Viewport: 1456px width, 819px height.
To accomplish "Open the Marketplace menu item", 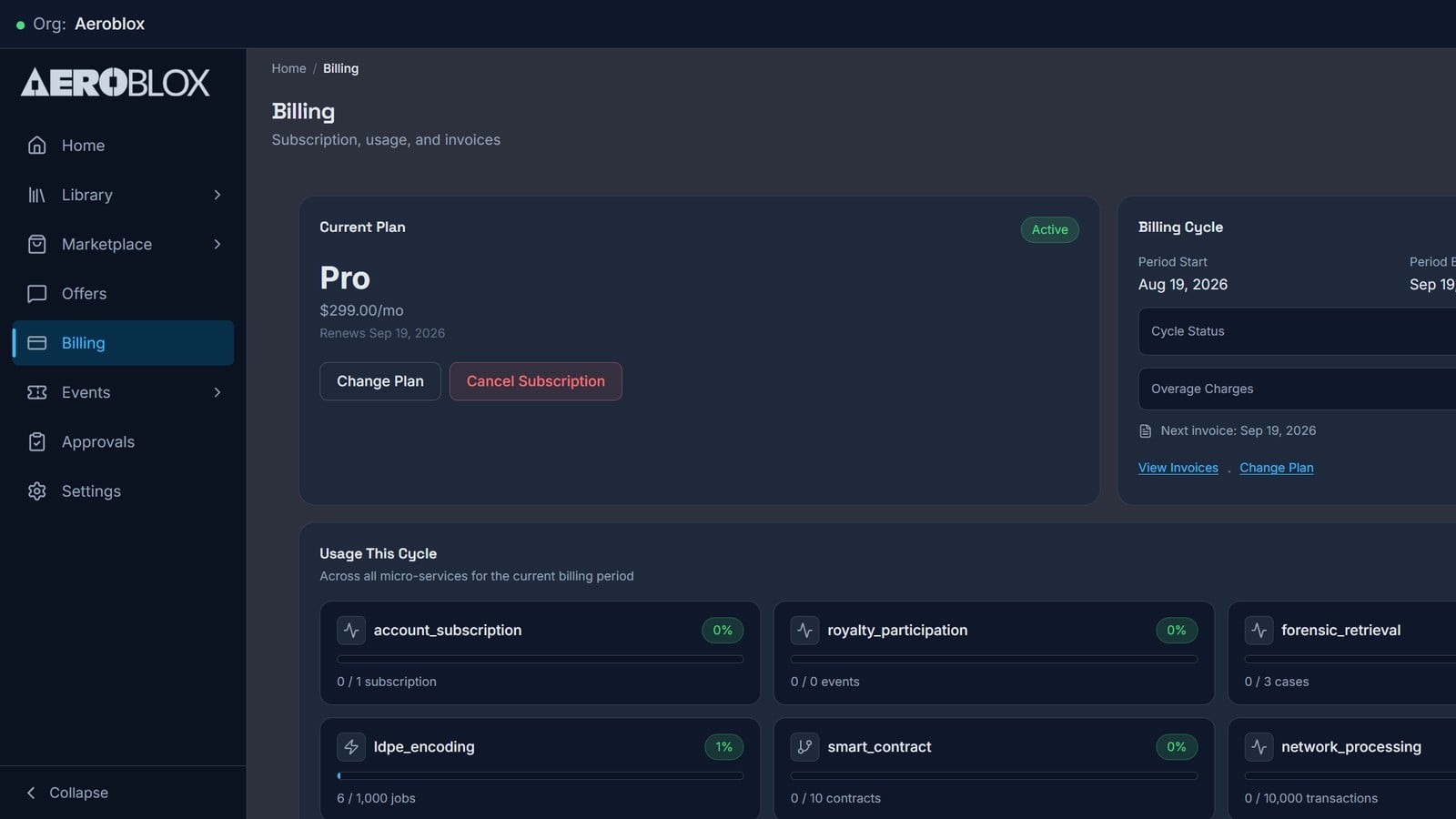I will point(123,244).
